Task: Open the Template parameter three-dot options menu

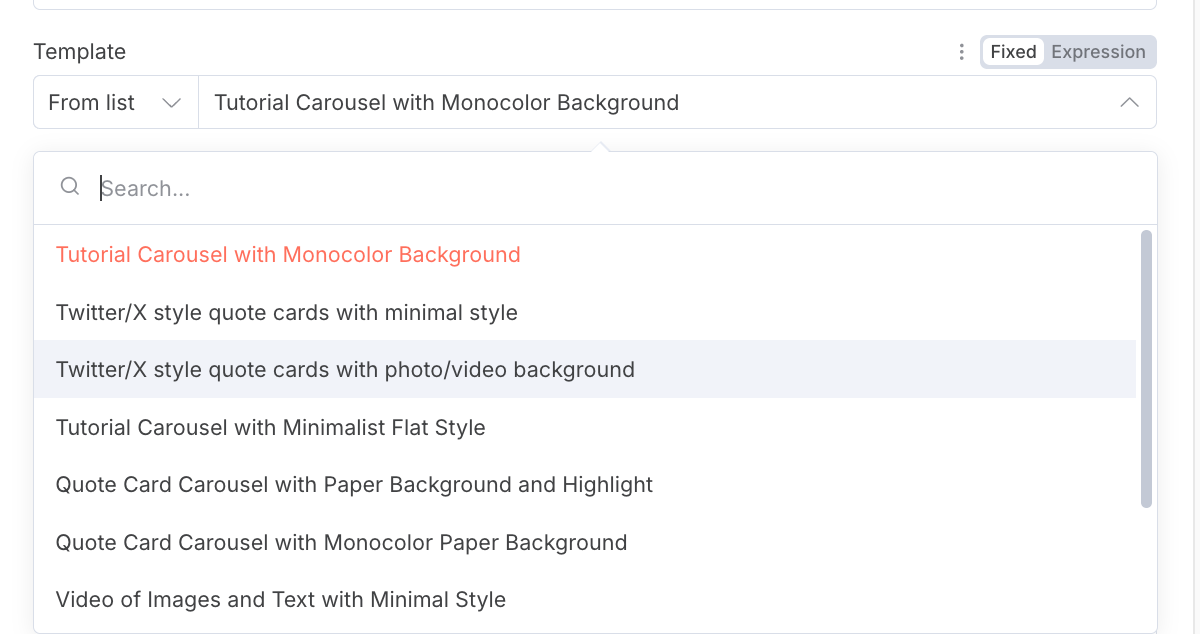Action: (961, 52)
